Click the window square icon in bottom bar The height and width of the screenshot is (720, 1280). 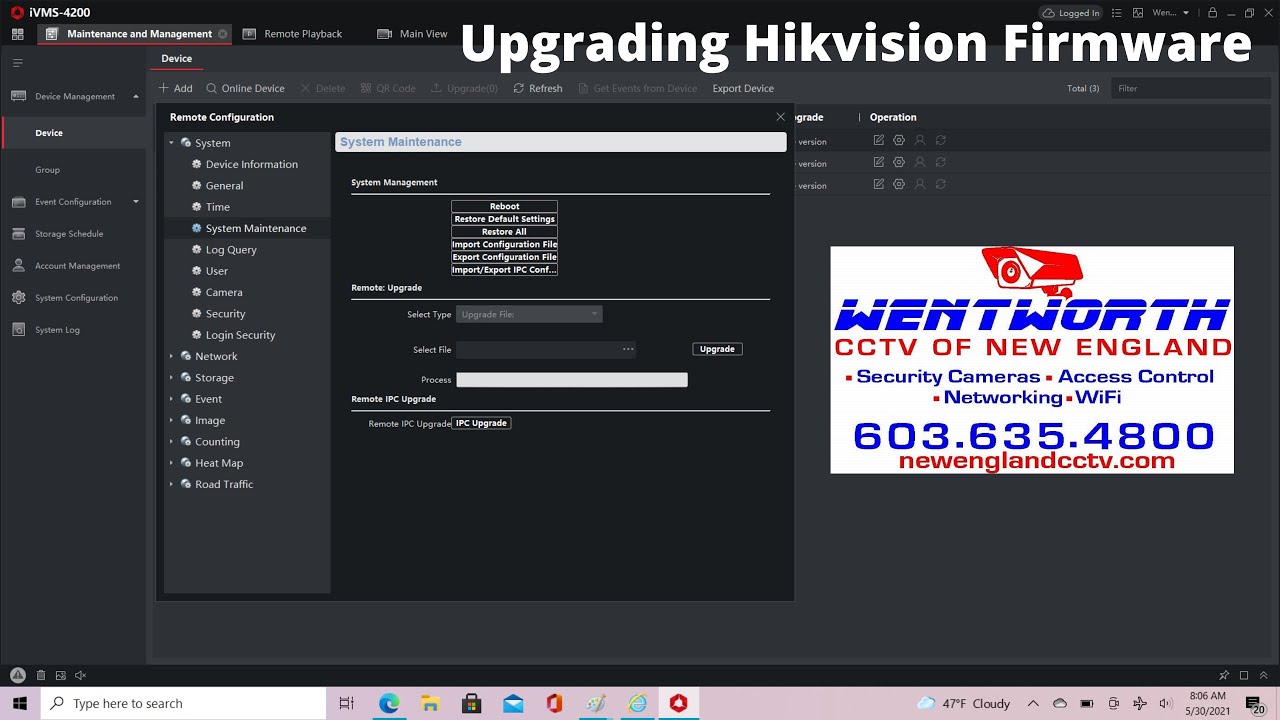pyautogui.click(x=1244, y=676)
